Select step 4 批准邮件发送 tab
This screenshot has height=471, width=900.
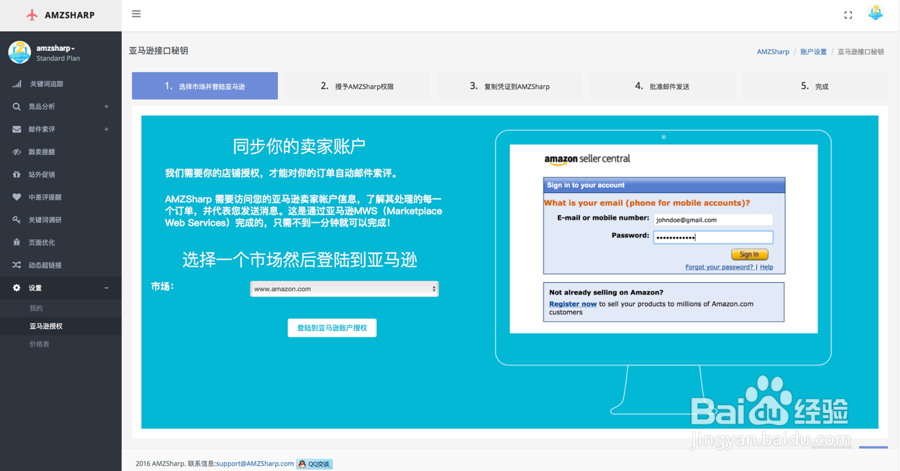[x=662, y=86]
